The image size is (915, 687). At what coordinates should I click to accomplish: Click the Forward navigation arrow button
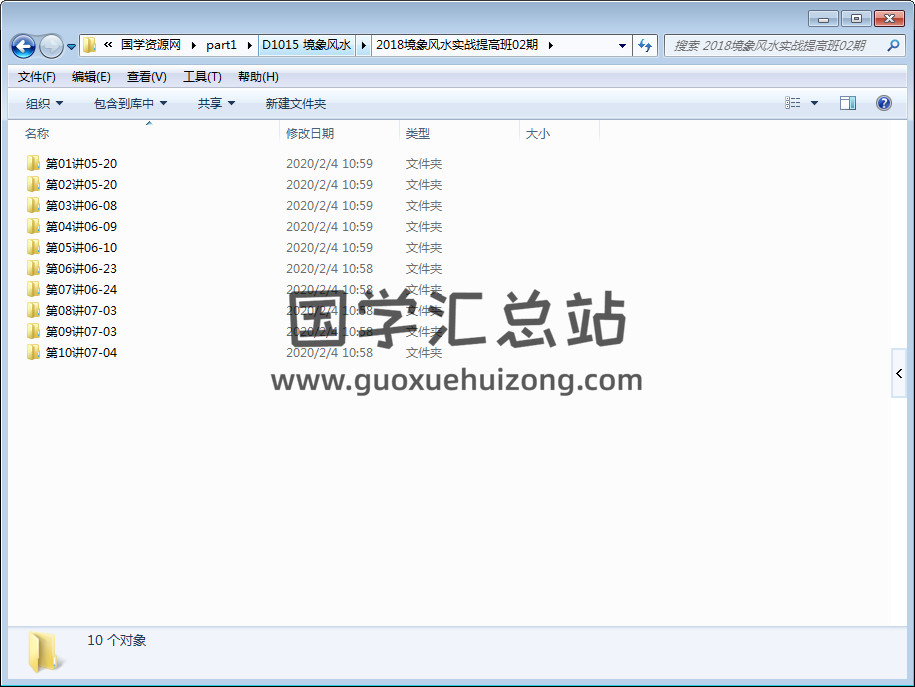click(51, 46)
